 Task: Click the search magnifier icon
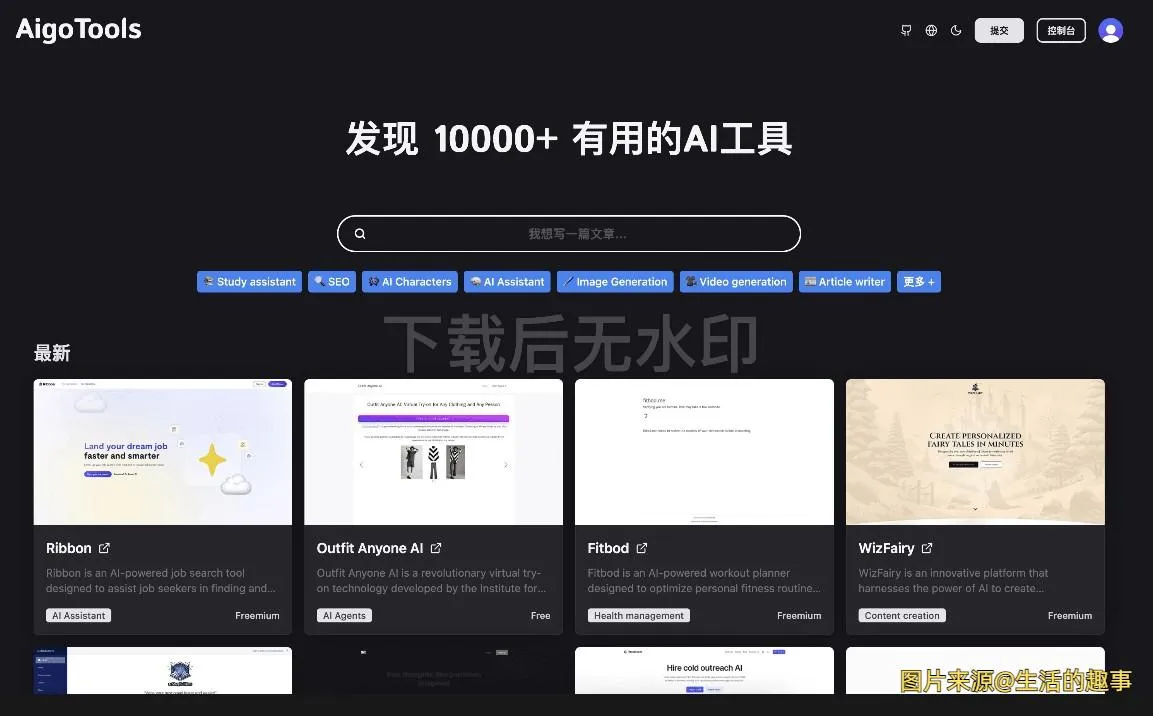click(359, 233)
